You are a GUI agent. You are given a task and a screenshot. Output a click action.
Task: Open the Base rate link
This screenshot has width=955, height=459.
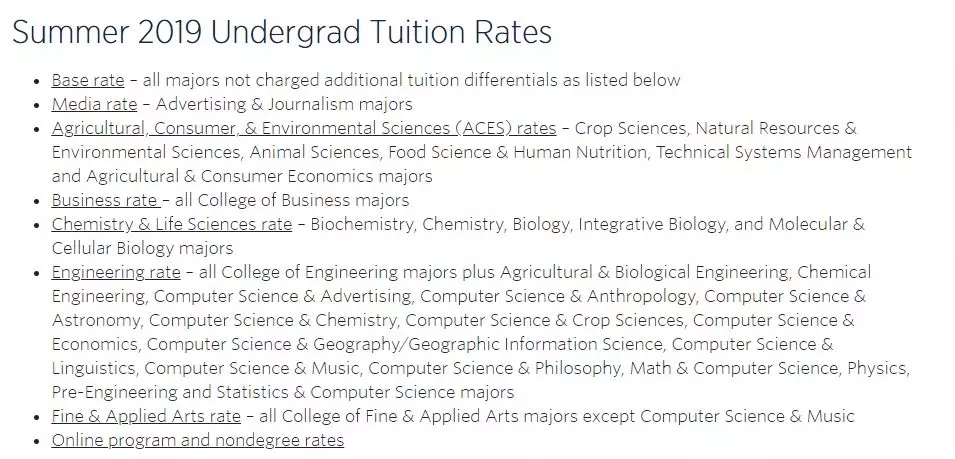pyautogui.click(x=88, y=80)
